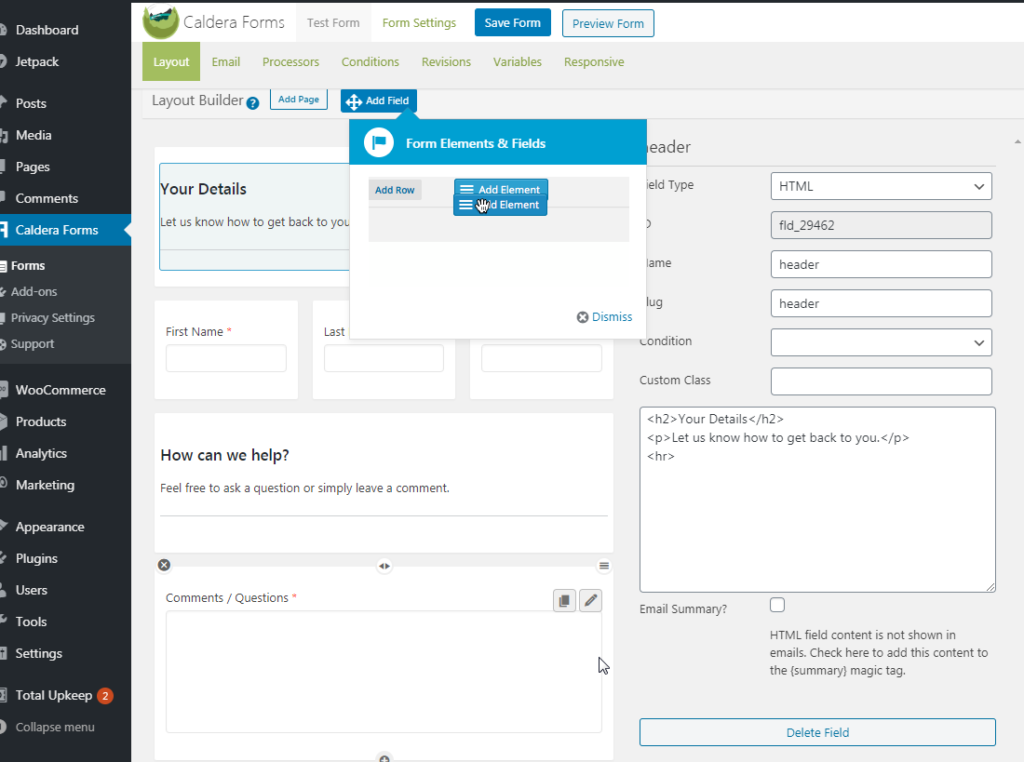
Task: Open Total Upkeep notification badge
Action: click(105, 695)
